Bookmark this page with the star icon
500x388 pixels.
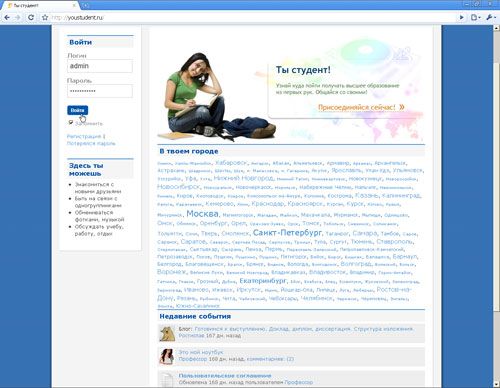click(45, 17)
